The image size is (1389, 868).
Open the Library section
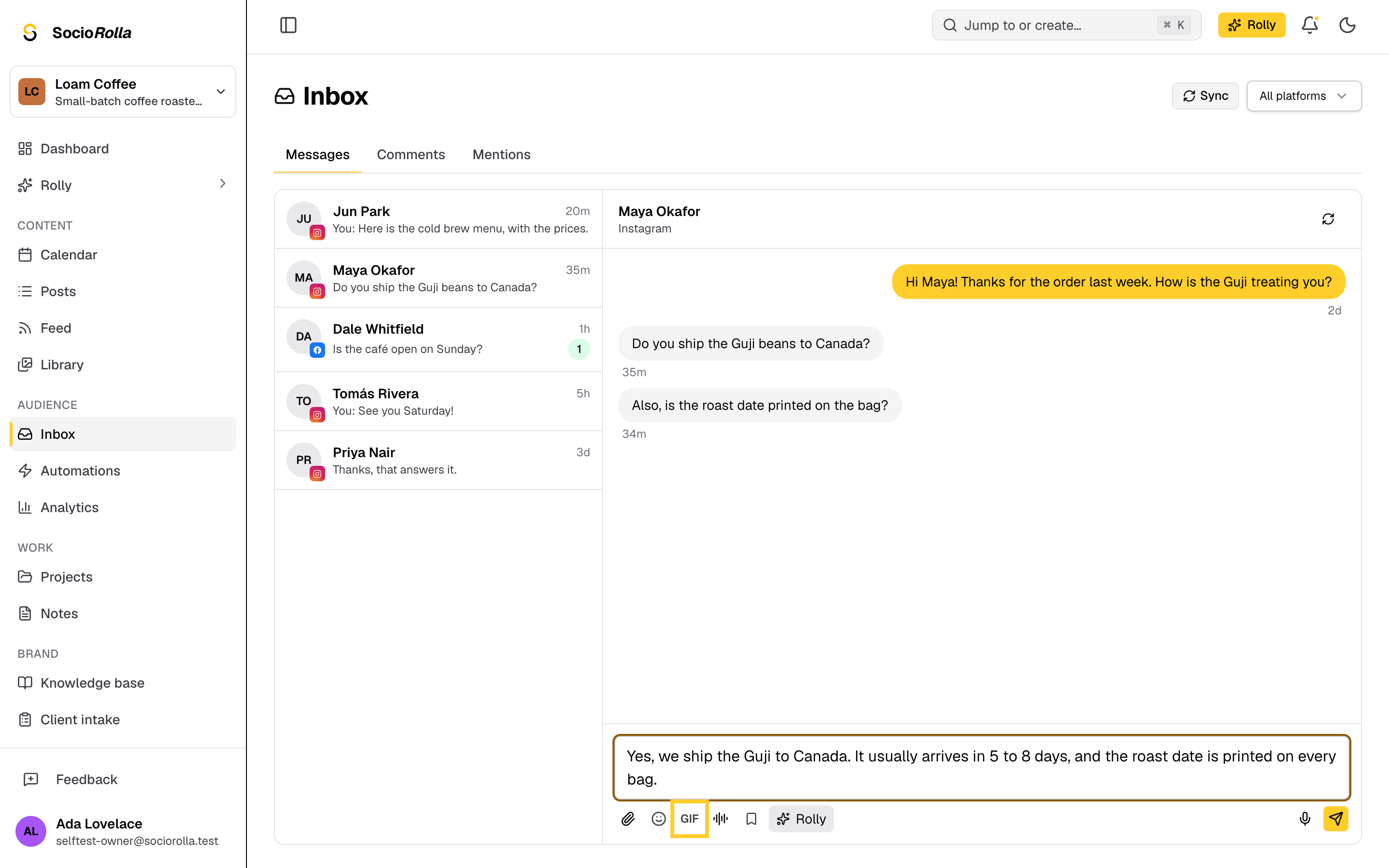pyautogui.click(x=123, y=365)
